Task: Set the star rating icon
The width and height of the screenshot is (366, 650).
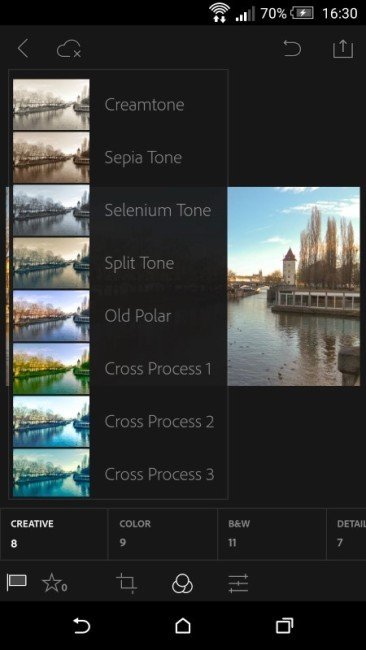Action: coord(54,583)
